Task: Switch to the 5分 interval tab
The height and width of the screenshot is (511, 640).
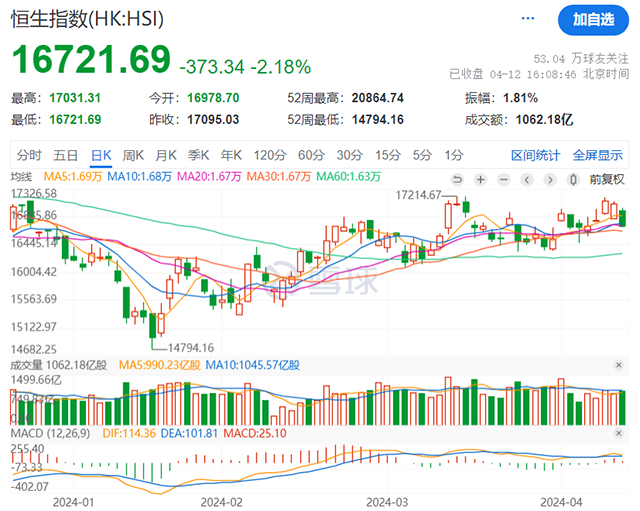Action: click(422, 155)
